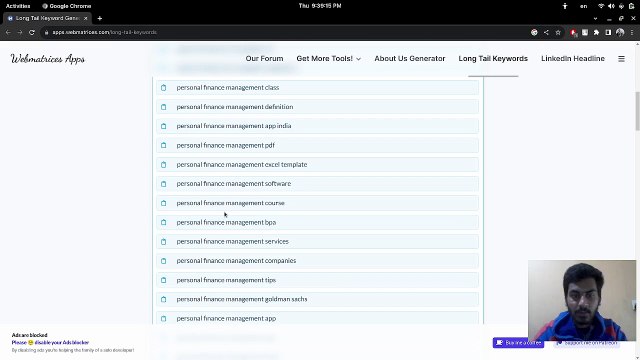Image resolution: width=640 pixels, height=360 pixels.
Task: Open system volume indicator
Action: [x=611, y=6]
